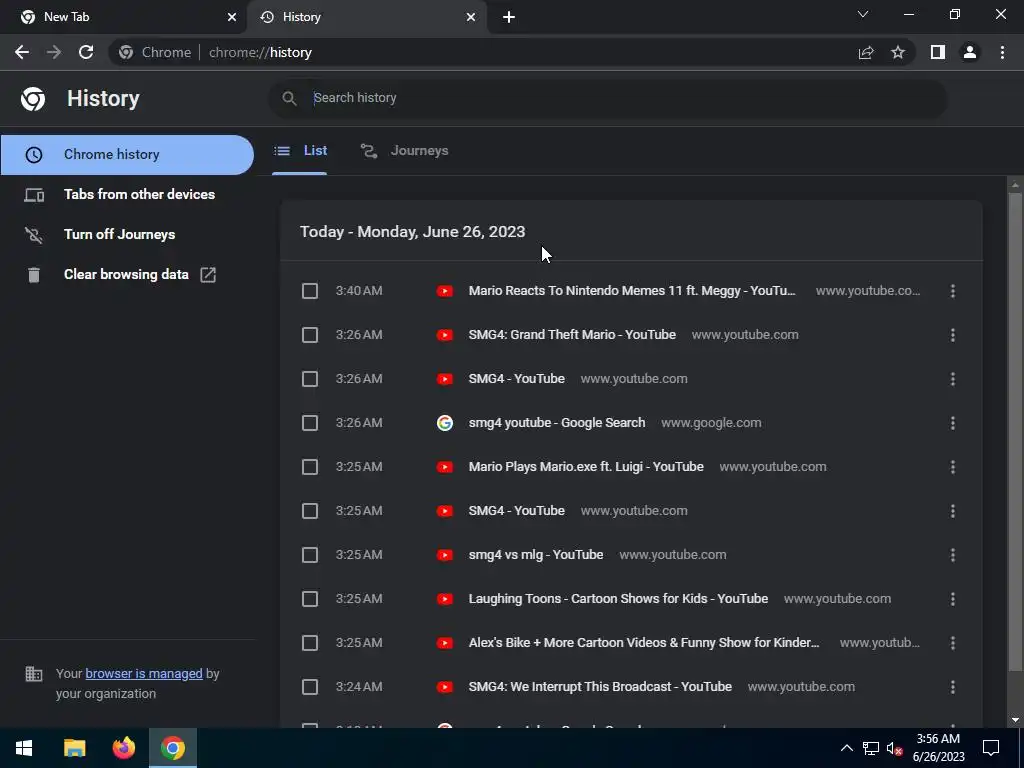Switch to the New Tab browser tab

pyautogui.click(x=123, y=17)
